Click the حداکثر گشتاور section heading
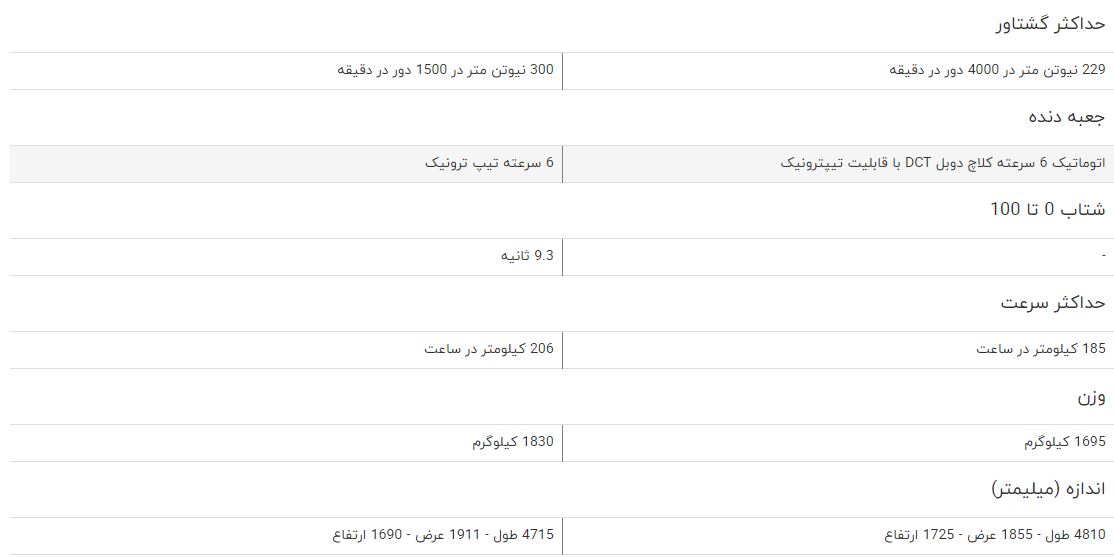 (x=1049, y=24)
